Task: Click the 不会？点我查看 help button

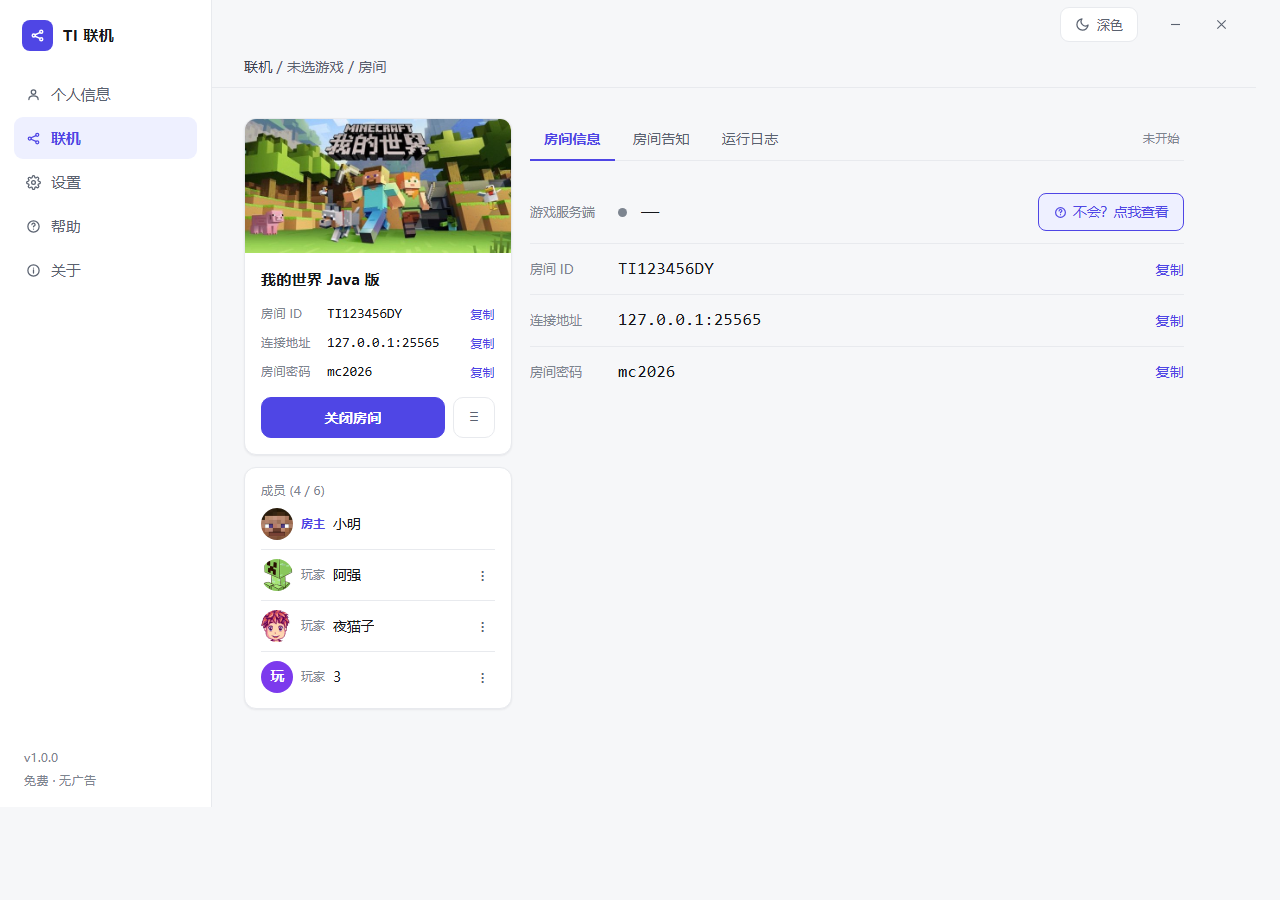Action: pos(1111,212)
